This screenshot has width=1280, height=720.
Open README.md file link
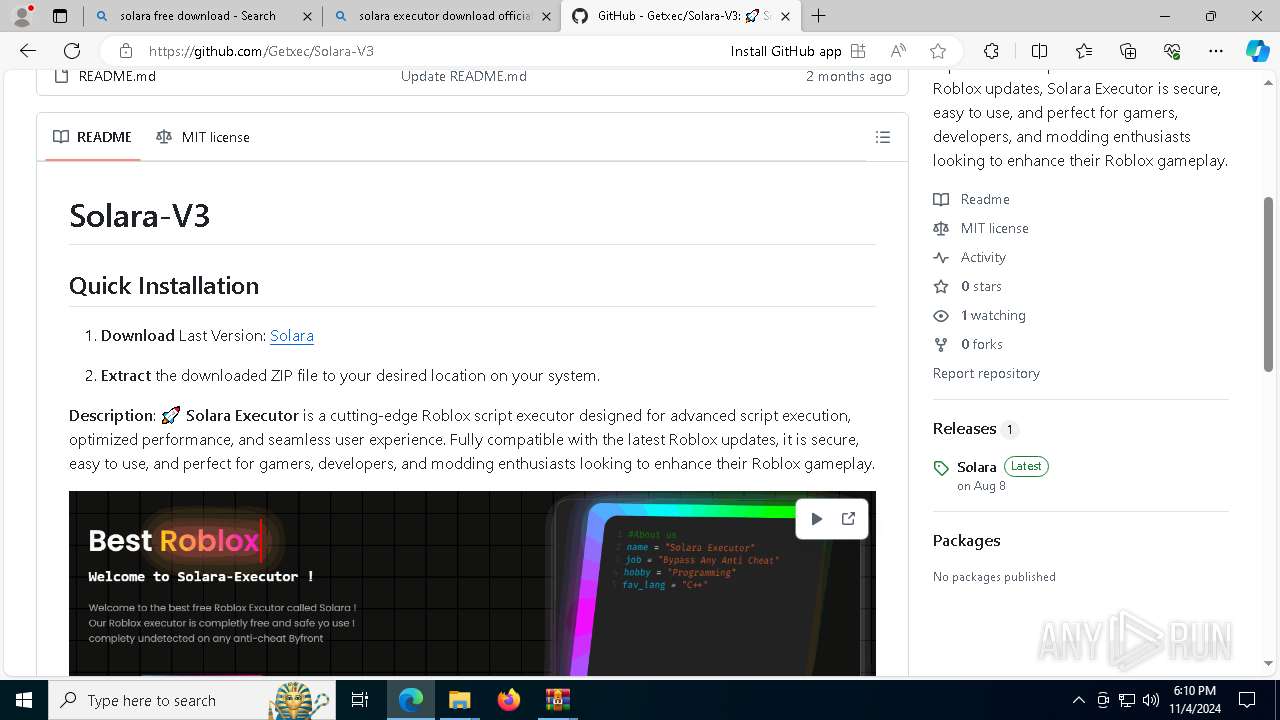[x=117, y=76]
